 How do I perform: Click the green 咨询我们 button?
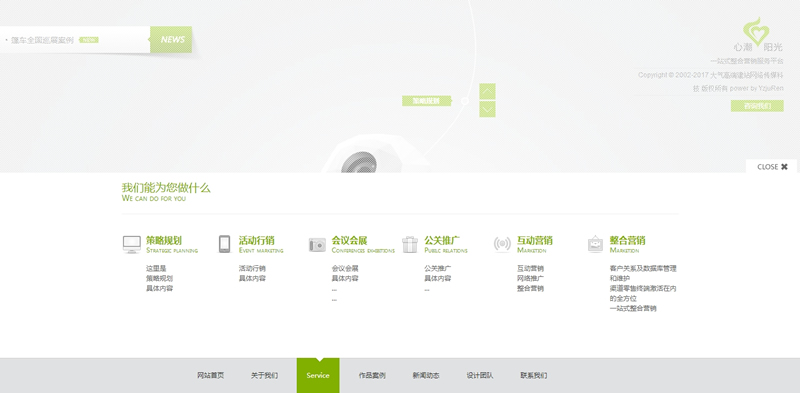pos(757,106)
